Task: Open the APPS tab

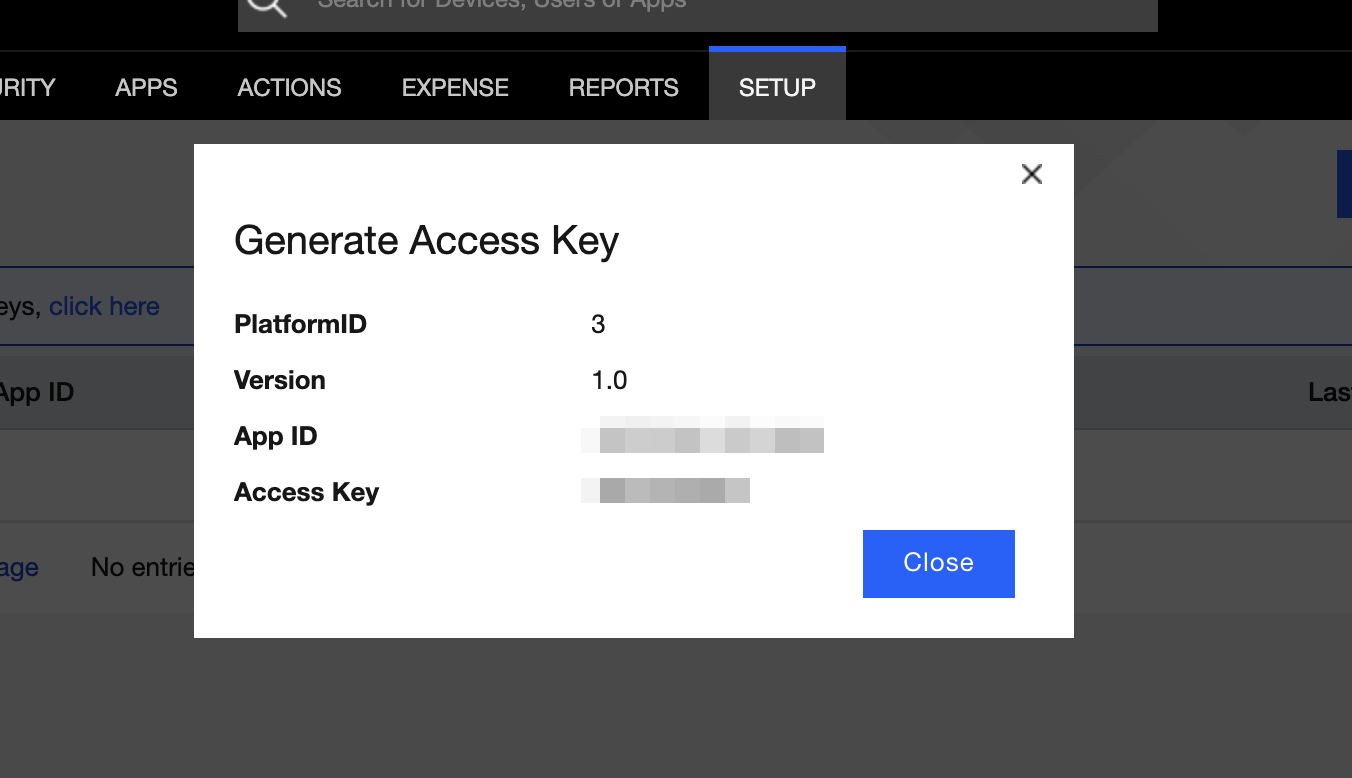Action: click(x=146, y=88)
